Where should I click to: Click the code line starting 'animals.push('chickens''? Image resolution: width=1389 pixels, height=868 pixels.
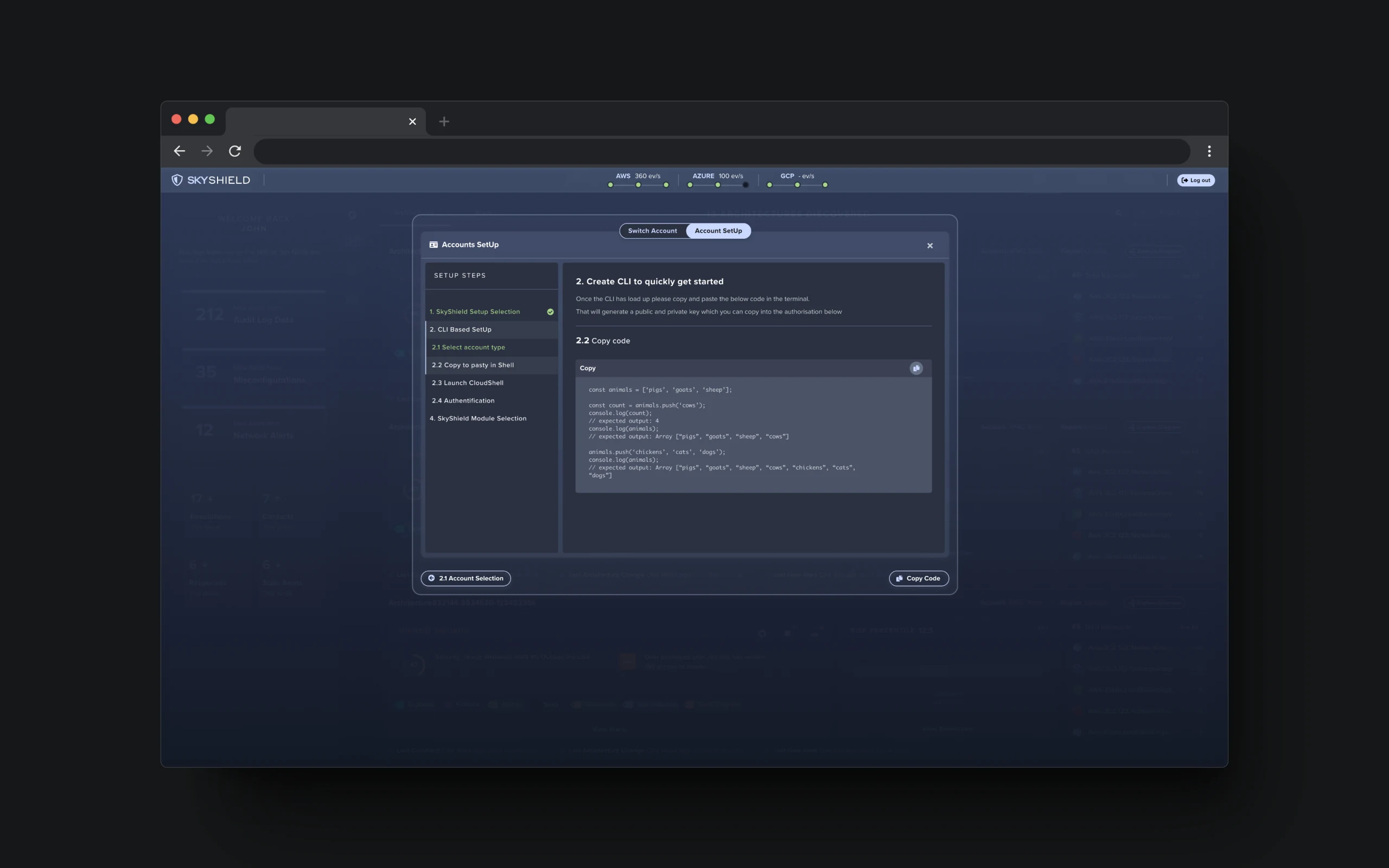coord(657,452)
